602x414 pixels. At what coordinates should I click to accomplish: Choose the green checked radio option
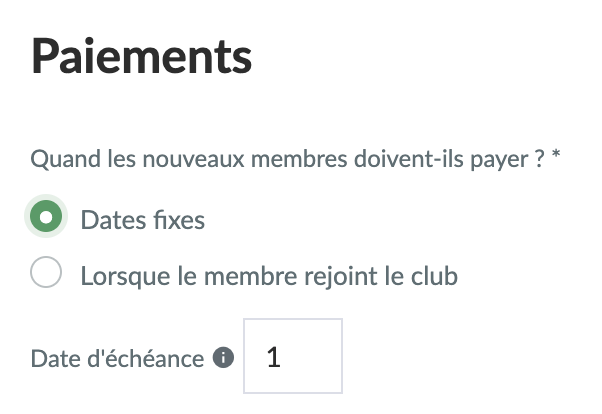(x=46, y=216)
